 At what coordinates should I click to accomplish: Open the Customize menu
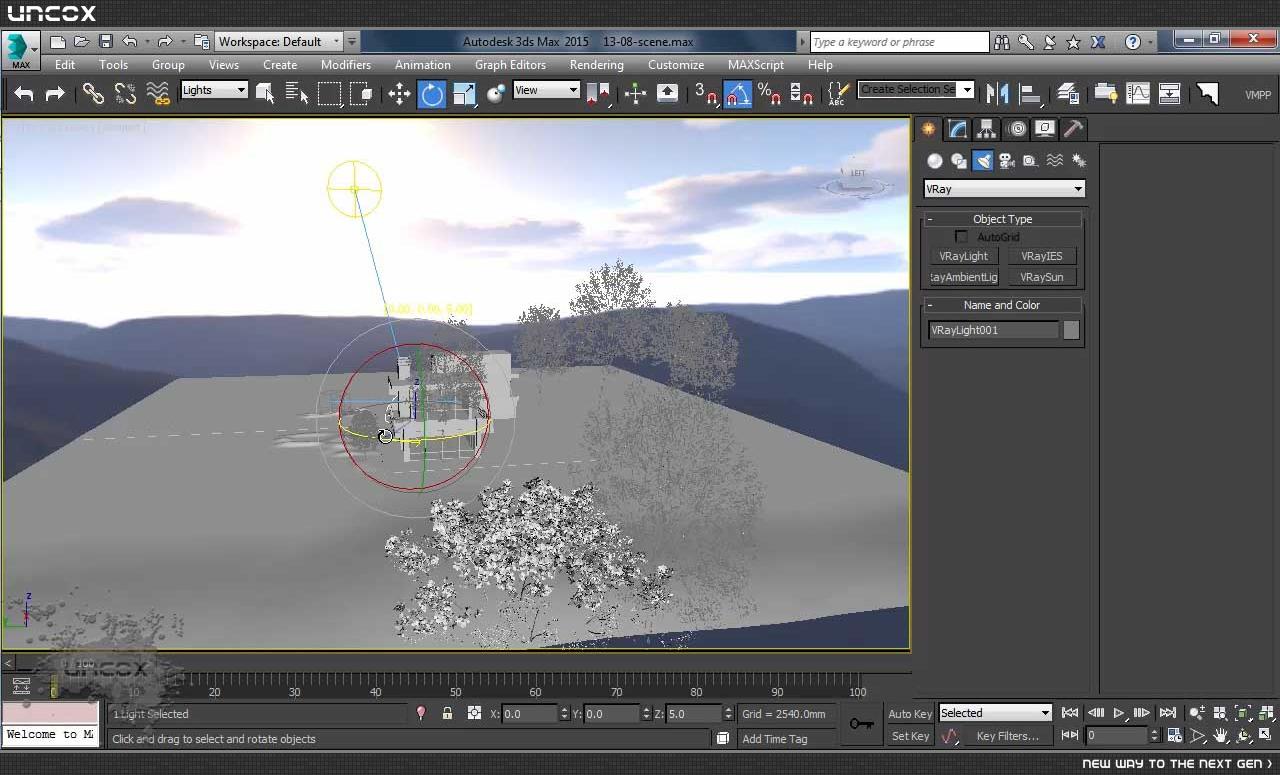[x=676, y=65]
